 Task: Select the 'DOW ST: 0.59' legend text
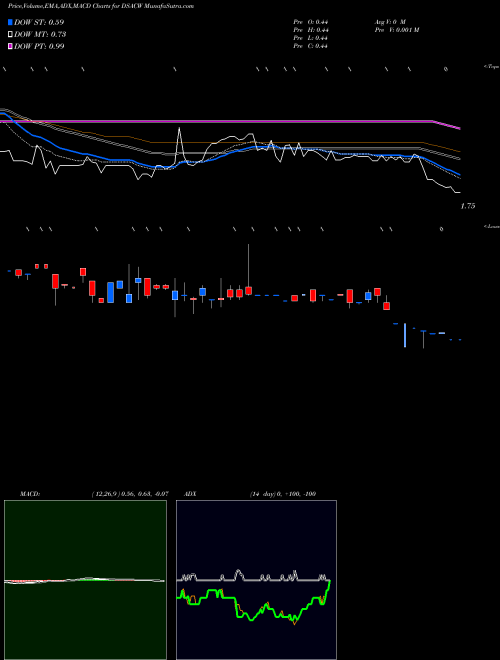coord(39,22)
